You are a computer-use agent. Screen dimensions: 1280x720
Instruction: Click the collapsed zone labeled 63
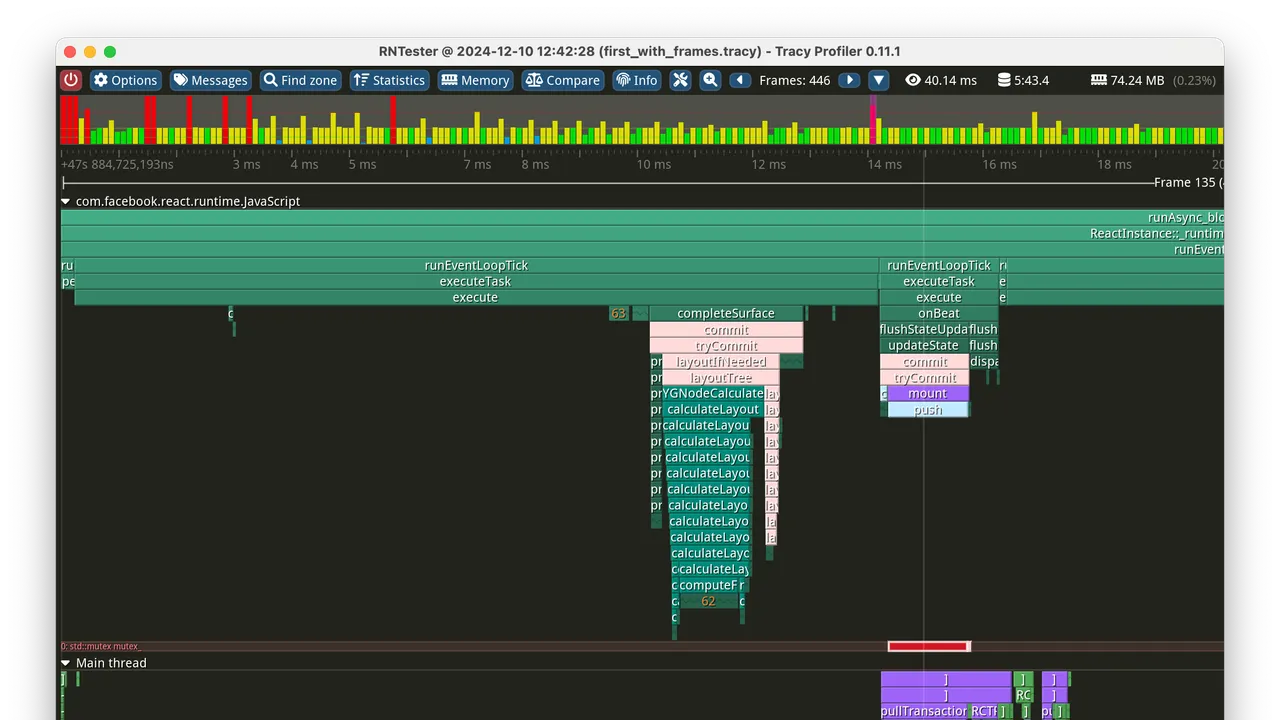tap(618, 313)
